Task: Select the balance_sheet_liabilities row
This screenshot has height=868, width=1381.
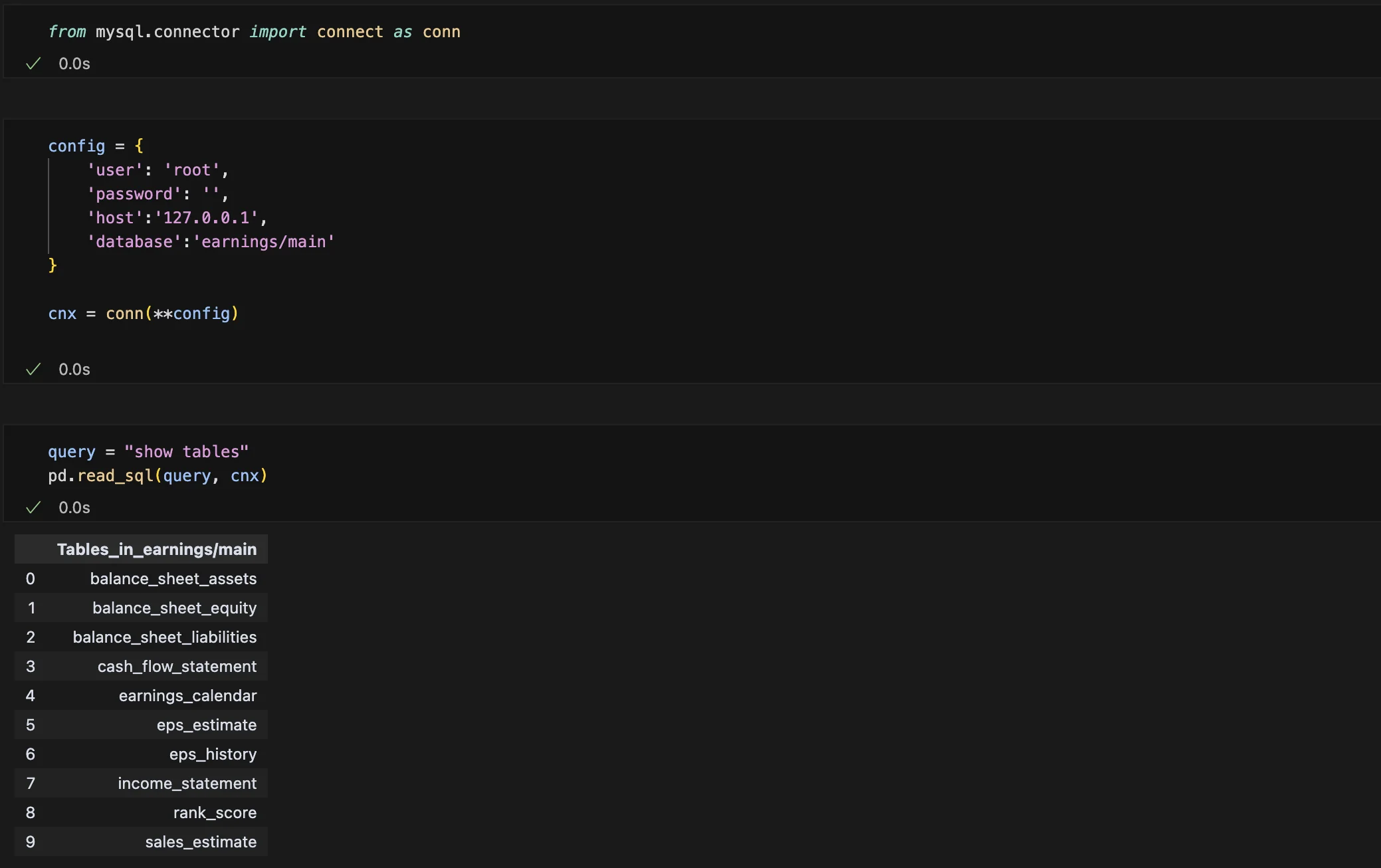Action: point(164,637)
